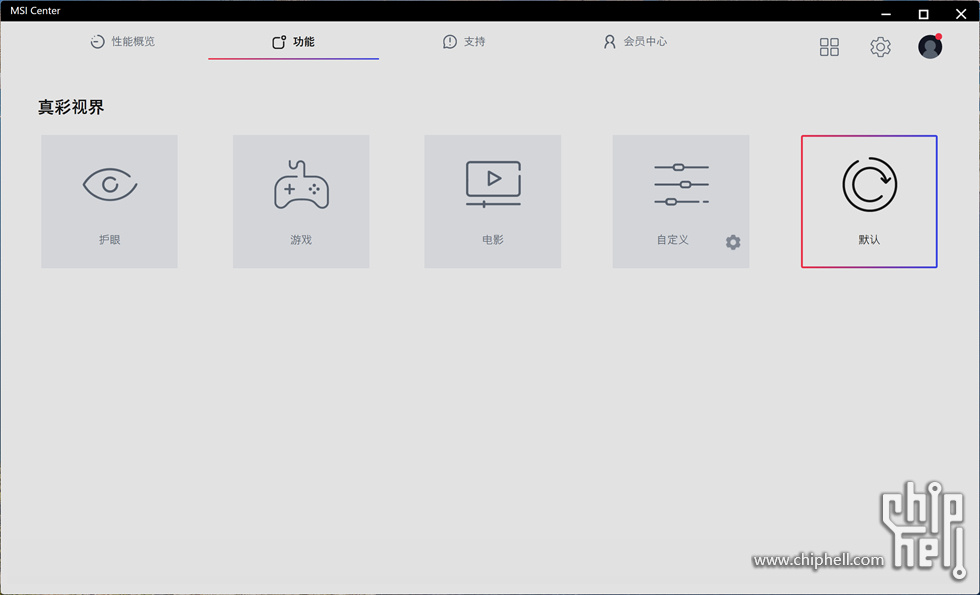Image resolution: width=980 pixels, height=595 pixels.
Task: Click the MSI Center window title
Action: tap(35, 10)
